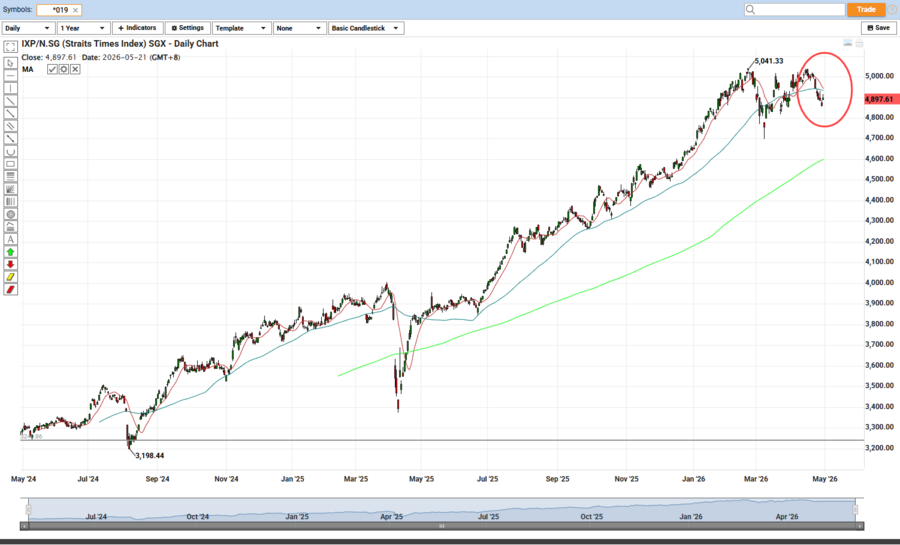Select the arrow pointer cursor tool

click(x=10, y=62)
